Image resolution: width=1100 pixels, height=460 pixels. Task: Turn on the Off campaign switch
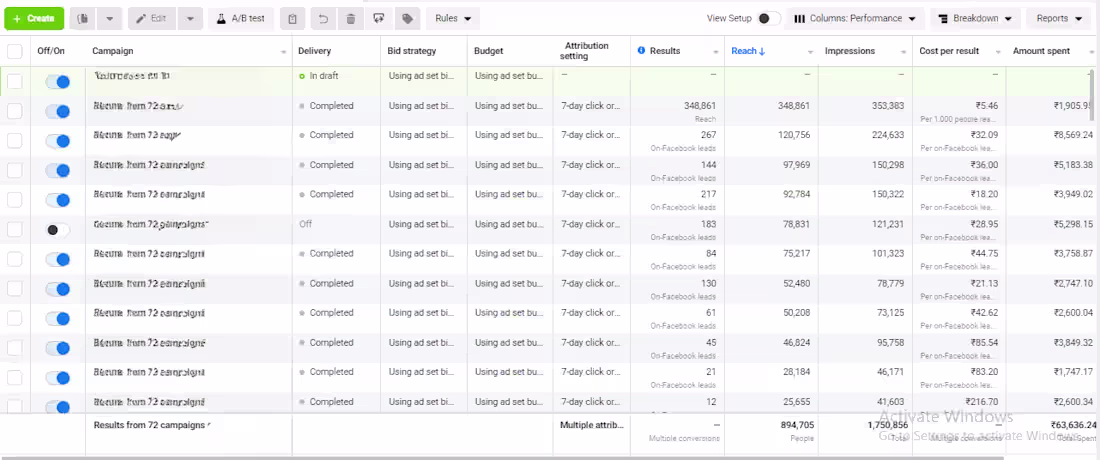click(x=58, y=230)
